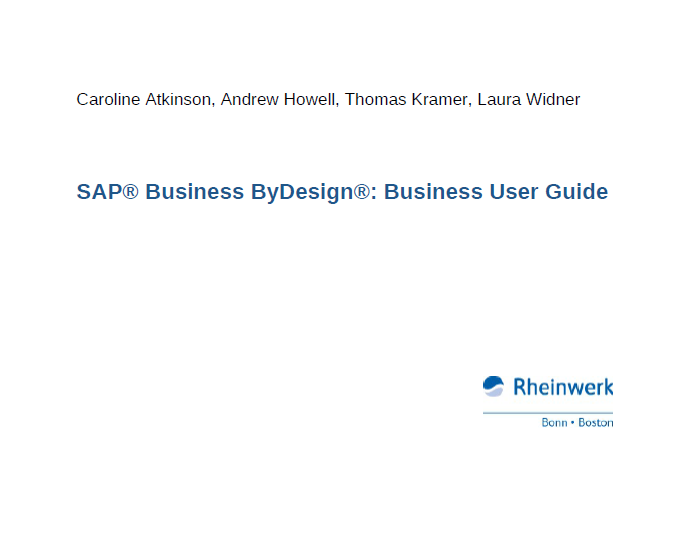Click the word SAP in the title
The width and height of the screenshot is (685, 541).
(x=99, y=192)
